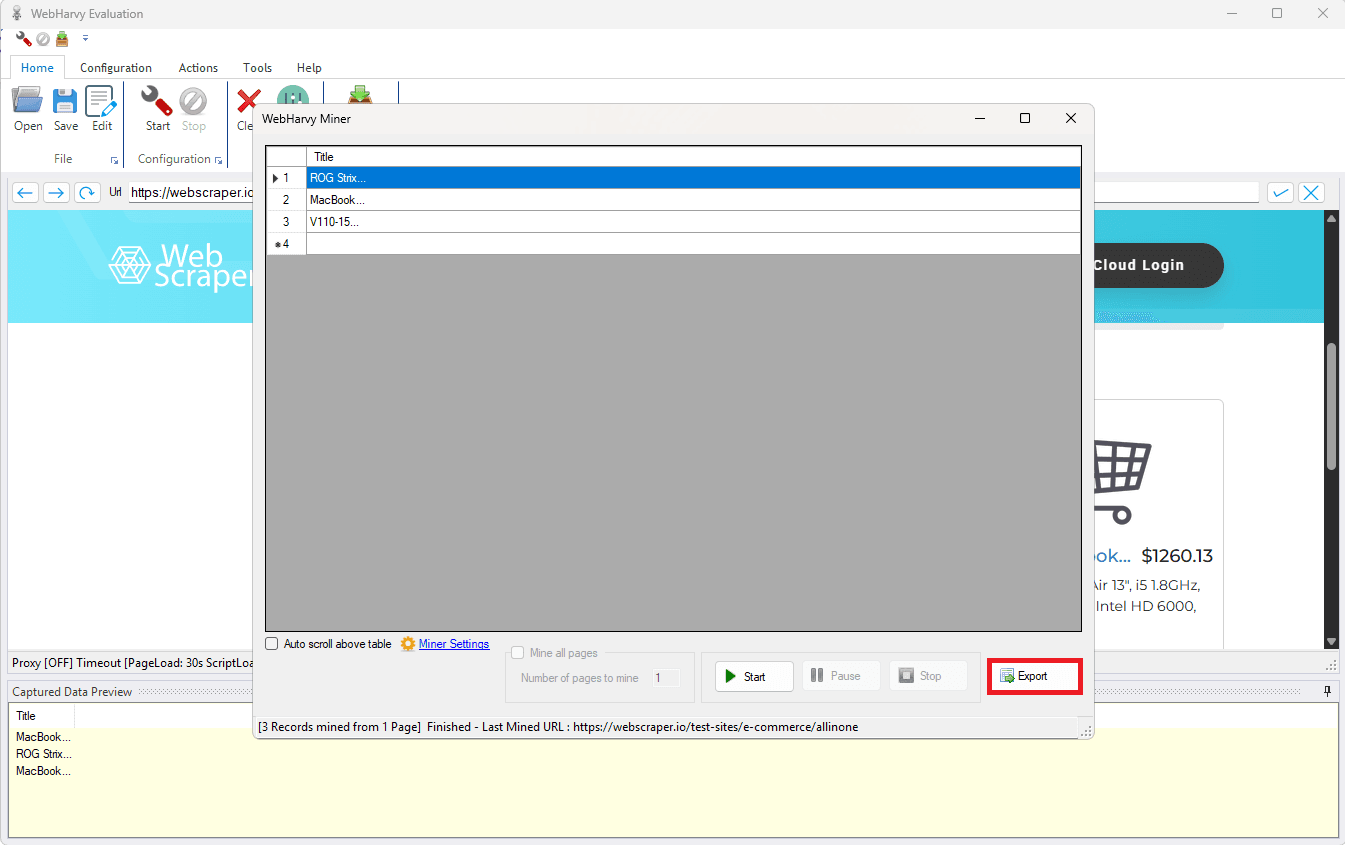Navigate back with the left arrow
The height and width of the screenshot is (845, 1345).
tap(25, 192)
